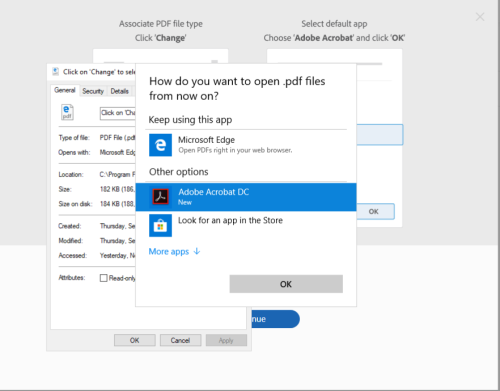Click the disabled Apply button in Properties window
The image size is (500, 391).
[x=226, y=340]
